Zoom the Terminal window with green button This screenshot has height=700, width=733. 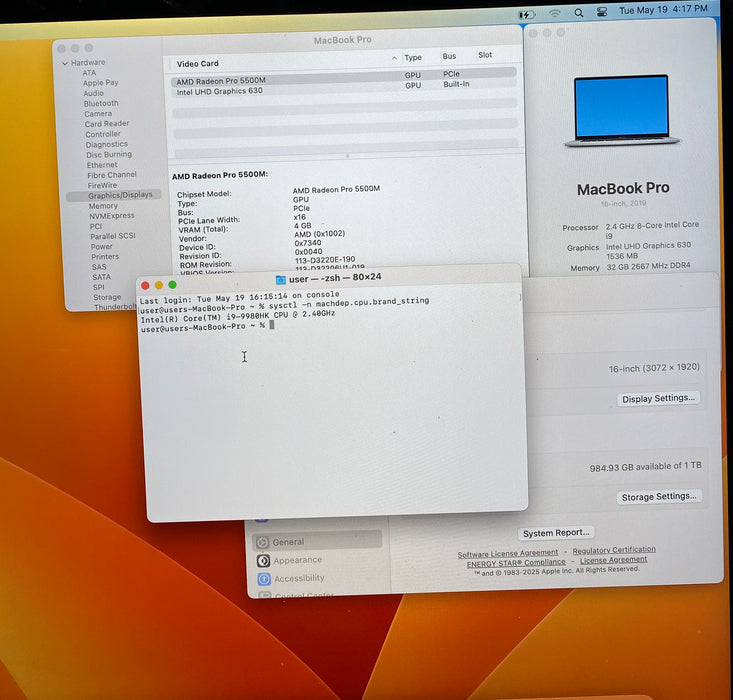pos(172,284)
